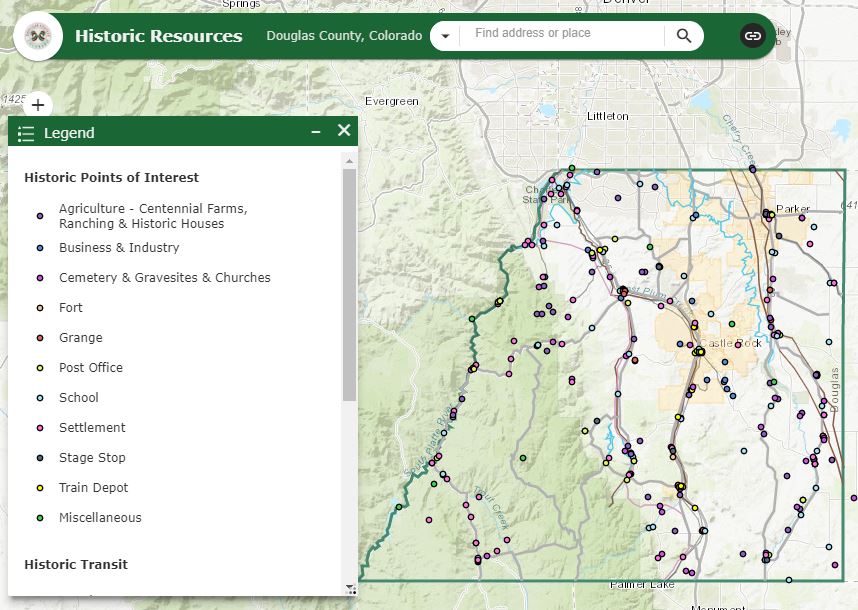Screen dimensions: 858x610
Task: Close the Legend panel
Action: [x=344, y=131]
